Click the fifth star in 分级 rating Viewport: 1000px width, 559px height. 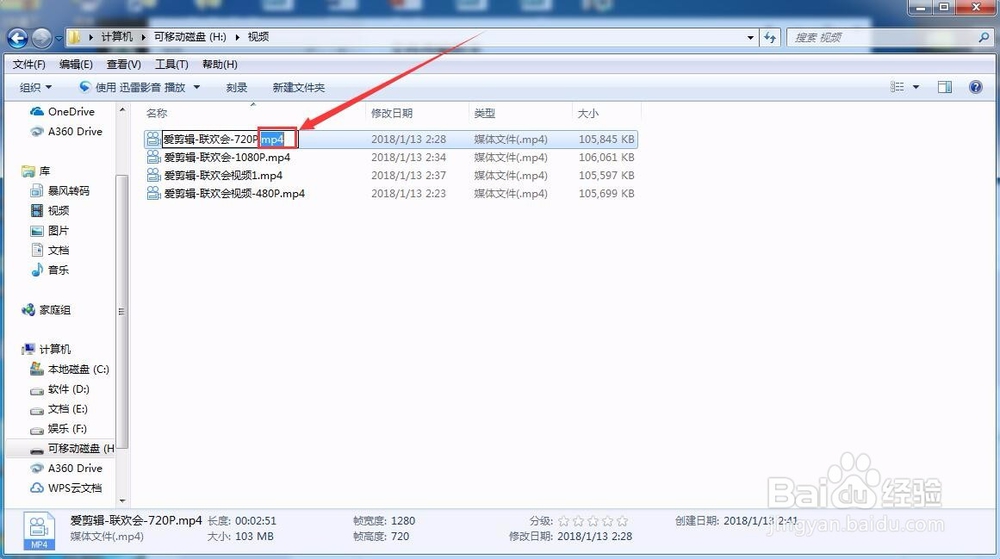tap(622, 521)
